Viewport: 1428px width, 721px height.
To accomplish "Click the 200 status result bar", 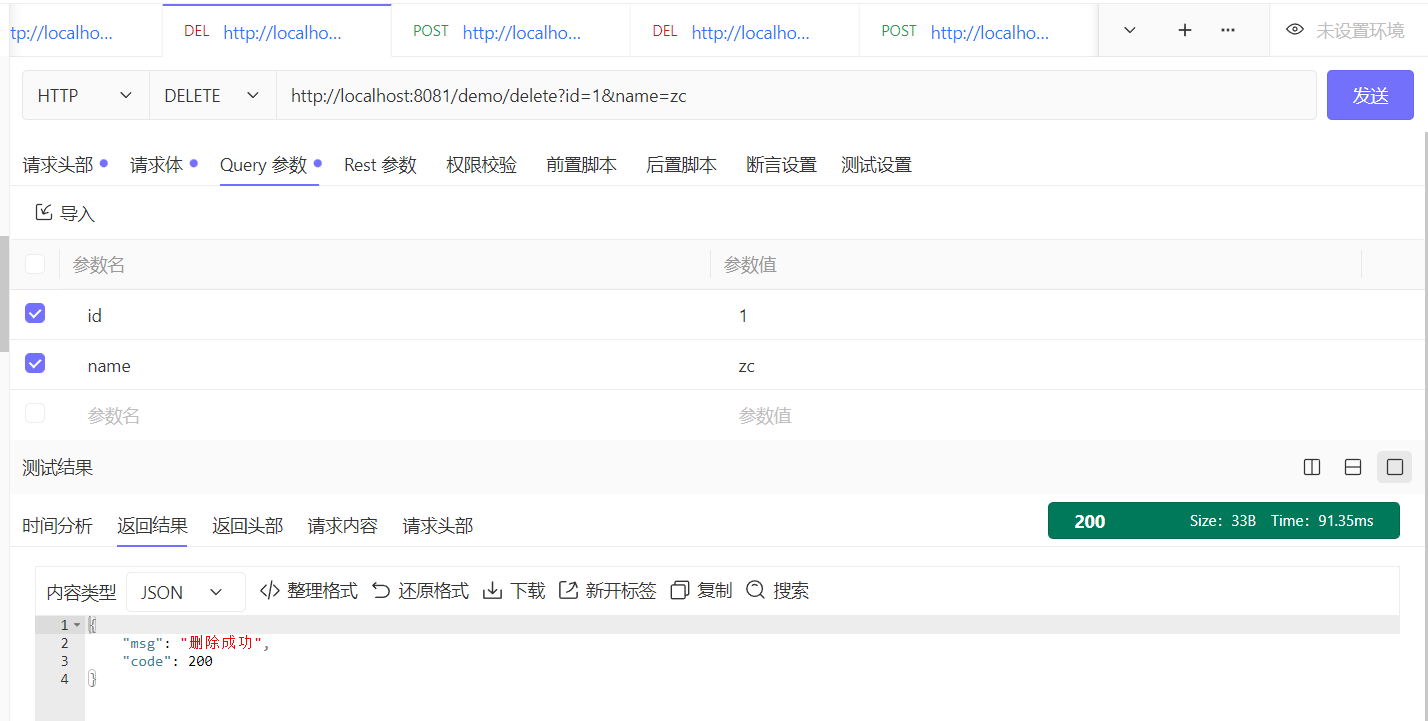I will click(1224, 521).
